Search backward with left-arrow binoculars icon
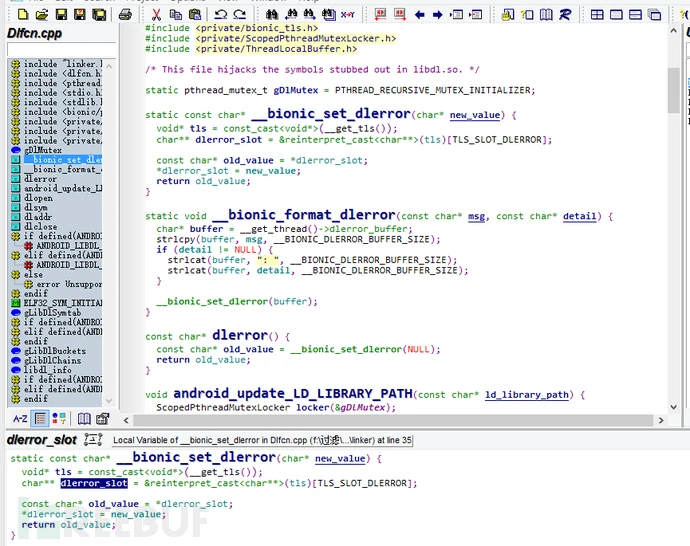 coord(291,15)
